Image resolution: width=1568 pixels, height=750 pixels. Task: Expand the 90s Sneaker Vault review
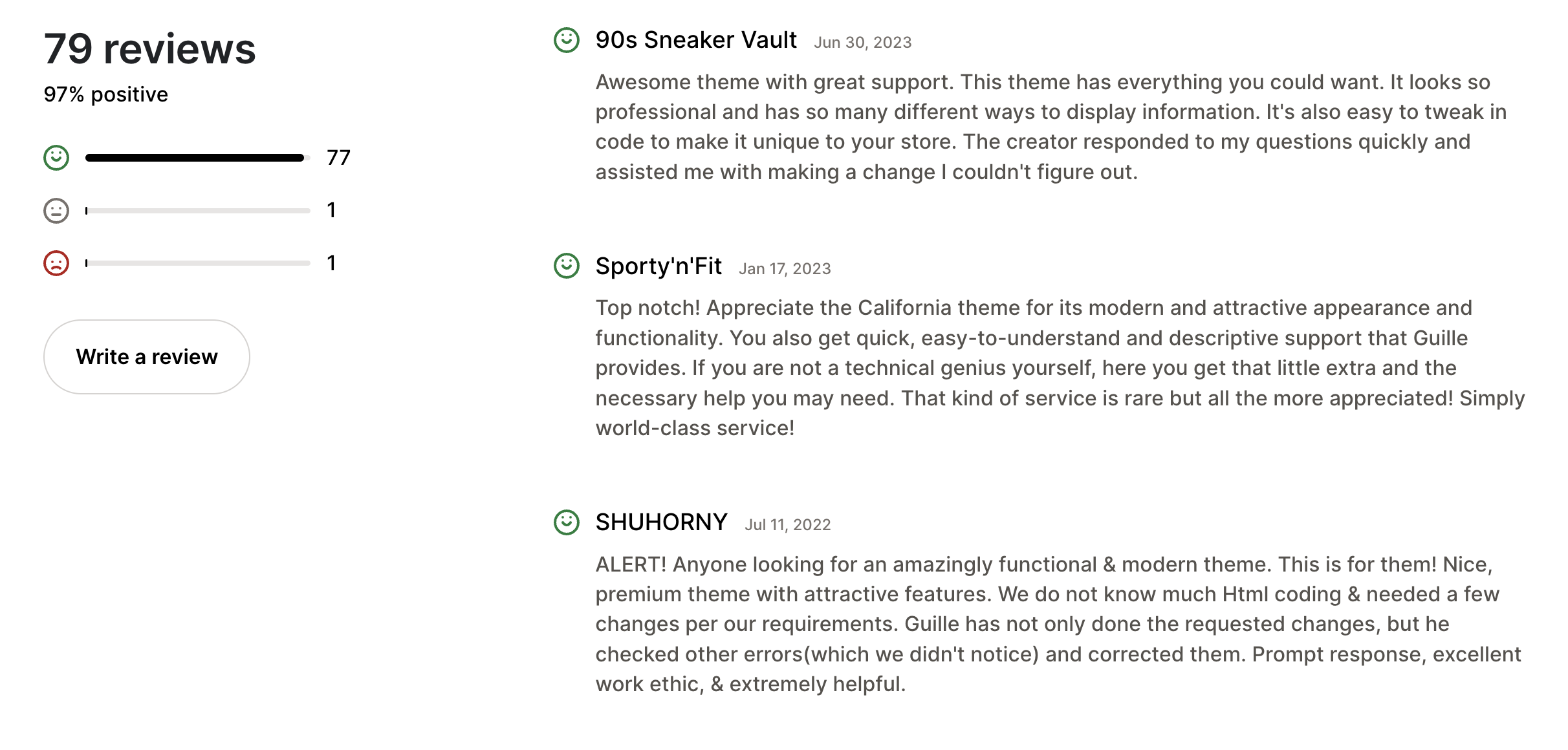pos(695,39)
